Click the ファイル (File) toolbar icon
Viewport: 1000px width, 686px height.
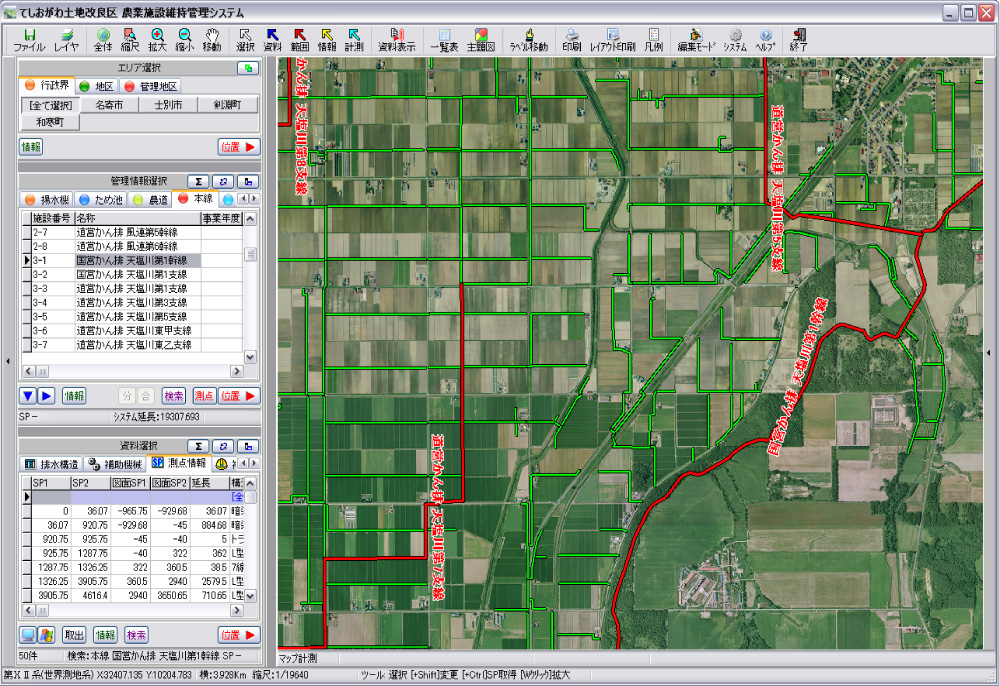29,40
